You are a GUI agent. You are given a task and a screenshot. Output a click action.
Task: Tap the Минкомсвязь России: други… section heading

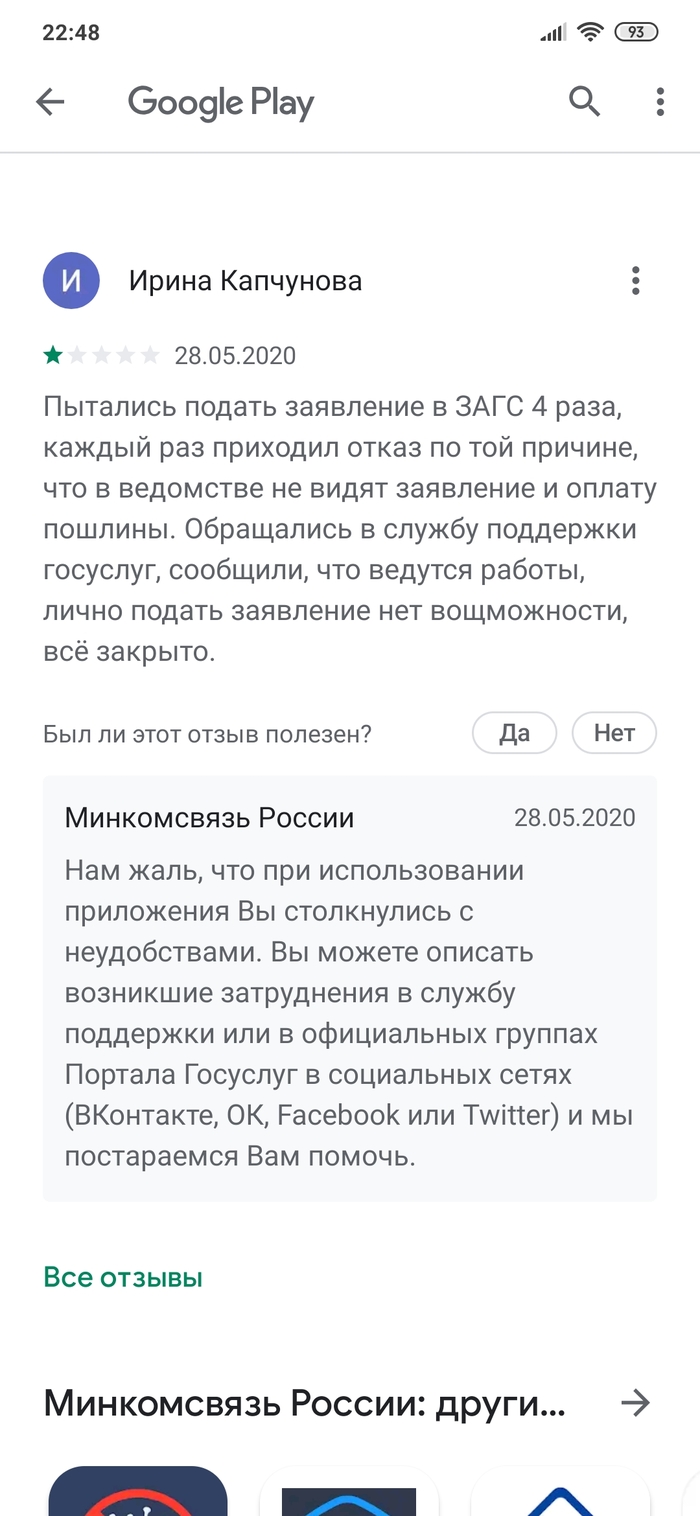coord(304,1404)
